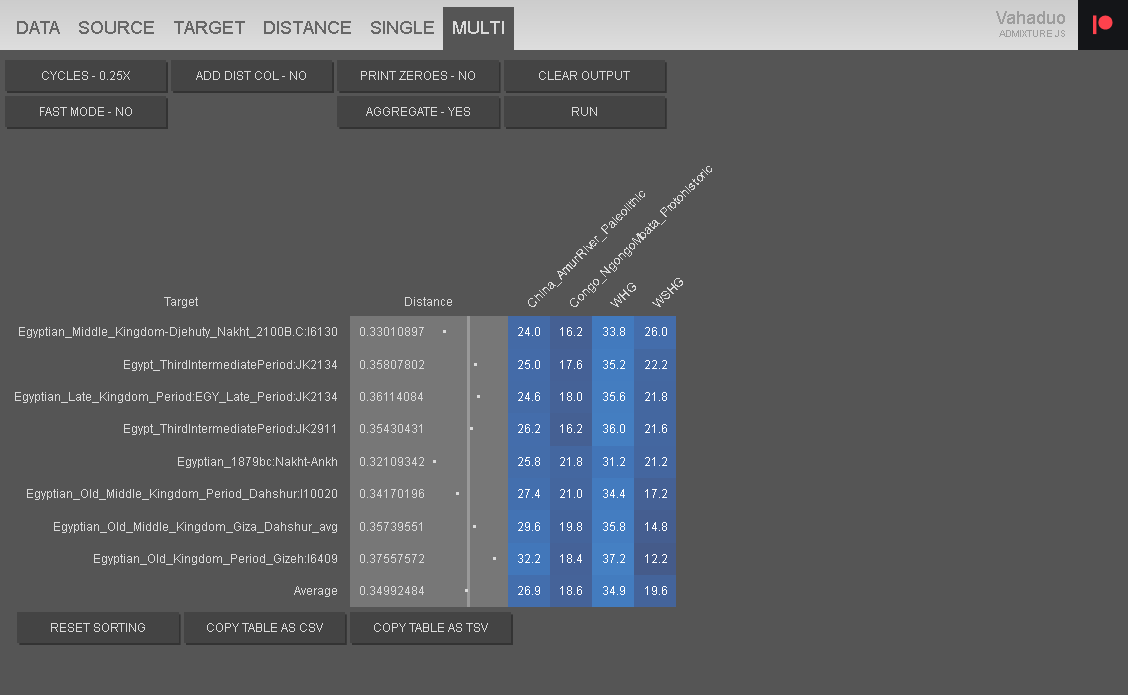Open the DATA tab

(38, 28)
